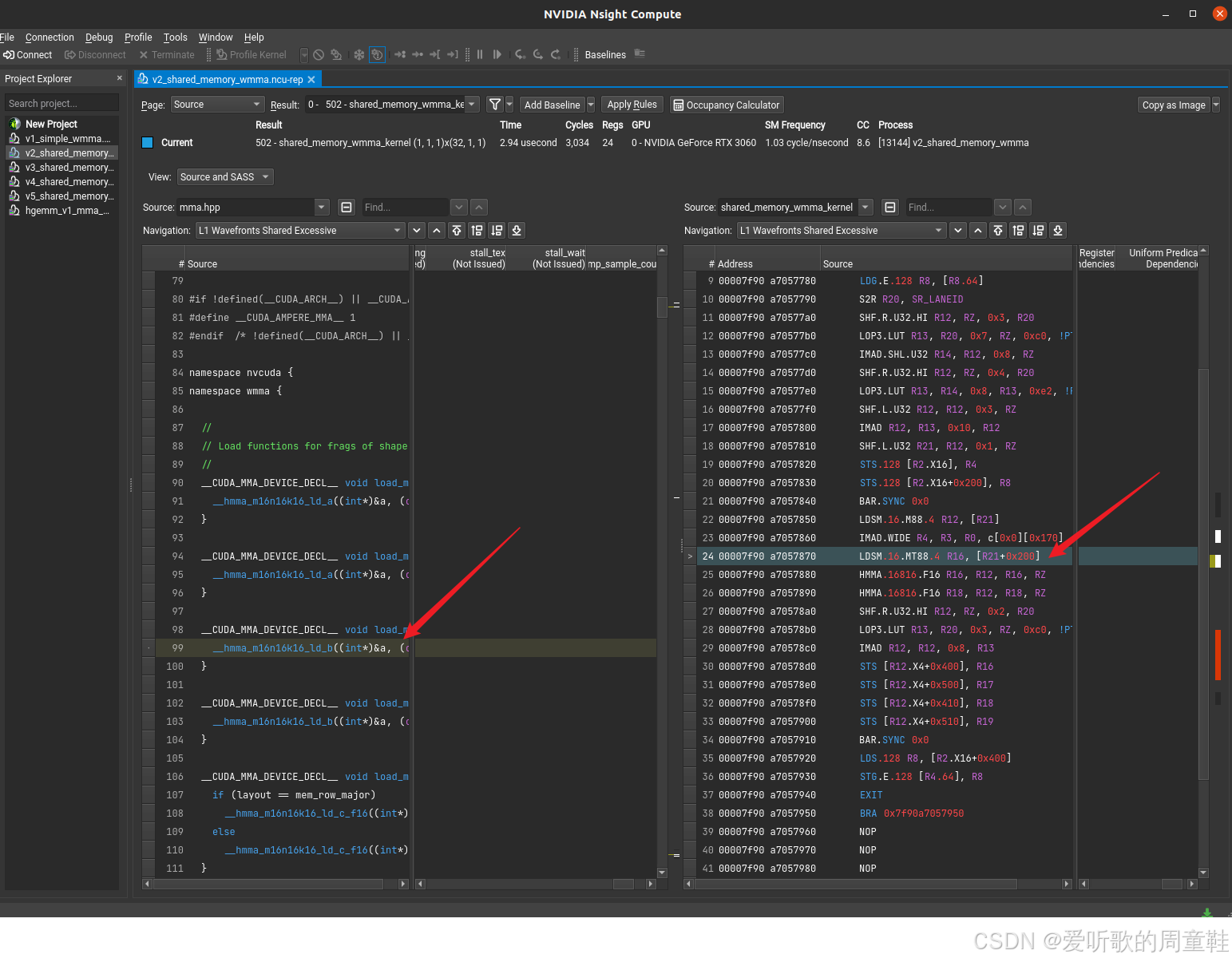Viewport: 1232px width, 962px height.
Task: Focus the right Find input field
Action: point(949,208)
